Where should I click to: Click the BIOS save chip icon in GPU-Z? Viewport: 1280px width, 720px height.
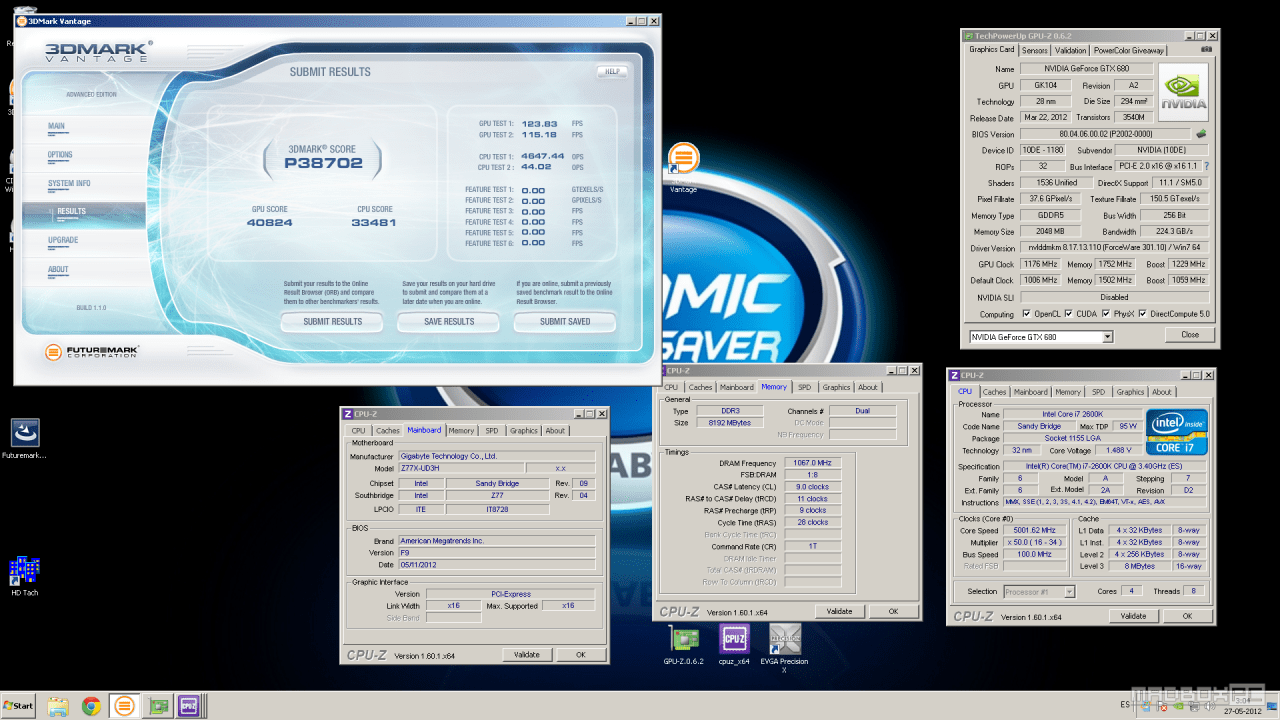click(1201, 133)
